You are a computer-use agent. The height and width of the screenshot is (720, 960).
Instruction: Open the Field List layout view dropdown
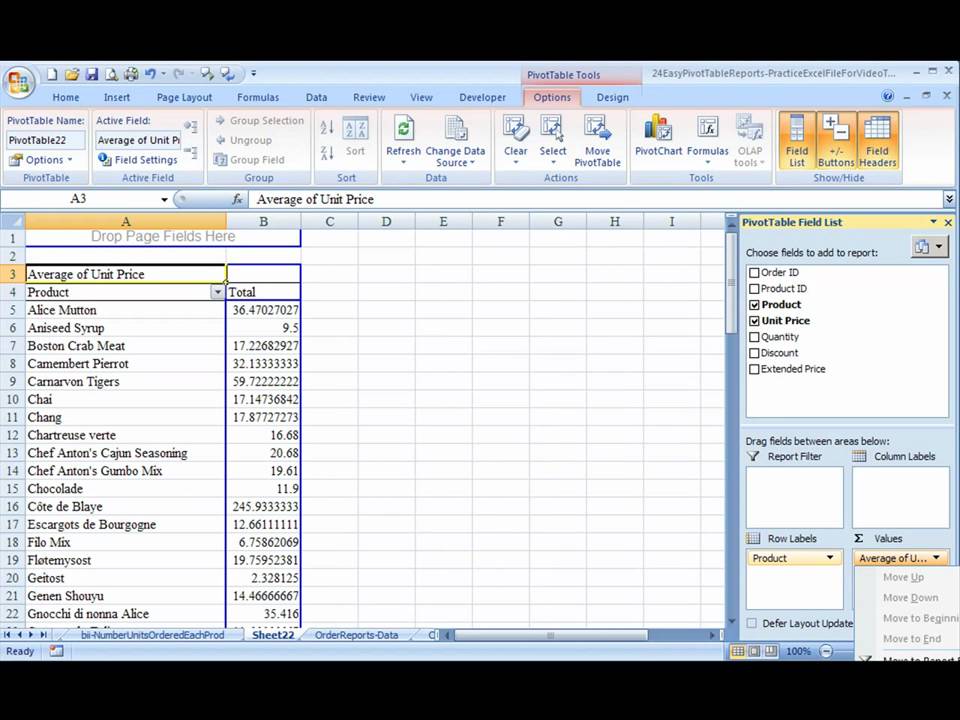(x=930, y=247)
